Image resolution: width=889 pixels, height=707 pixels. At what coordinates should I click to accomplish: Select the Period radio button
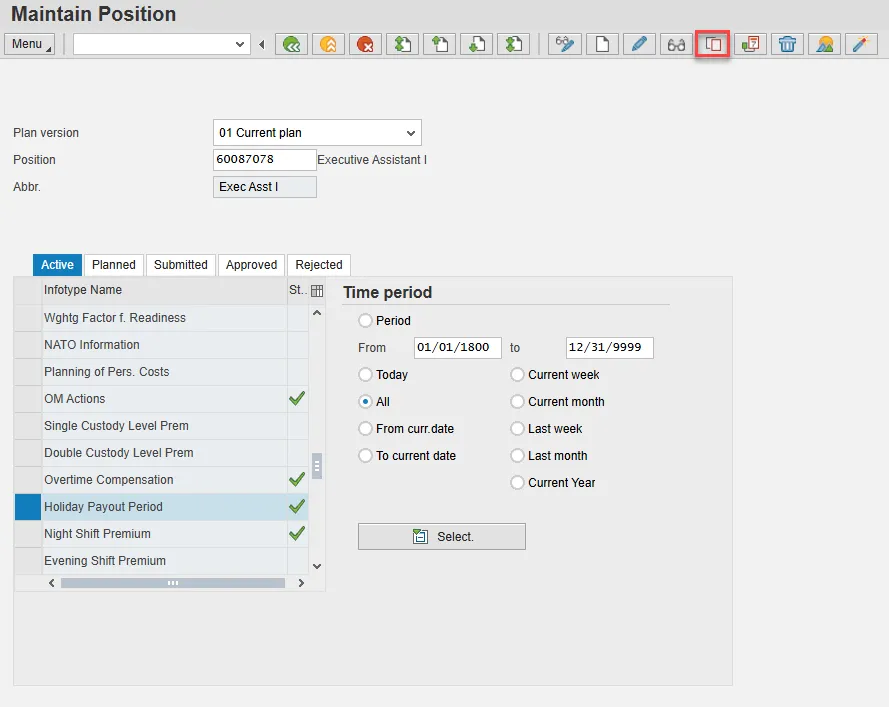366,321
